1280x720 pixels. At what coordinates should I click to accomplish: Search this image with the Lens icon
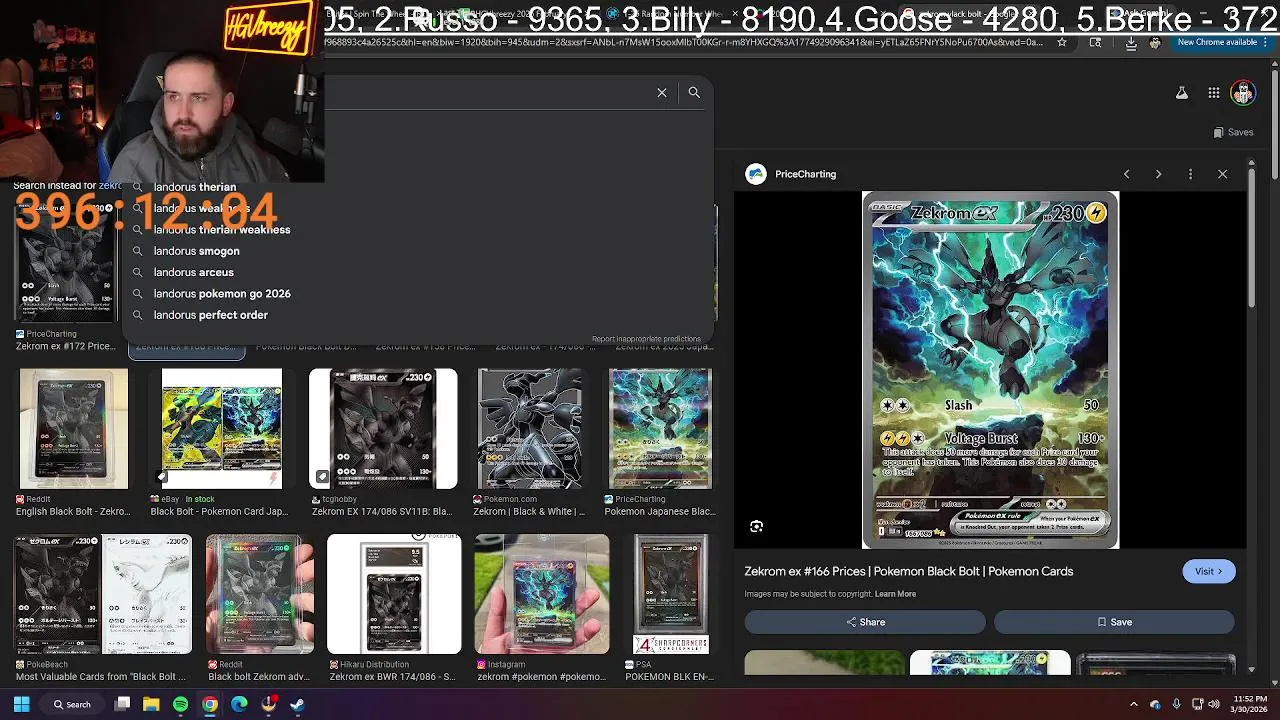[x=756, y=526]
